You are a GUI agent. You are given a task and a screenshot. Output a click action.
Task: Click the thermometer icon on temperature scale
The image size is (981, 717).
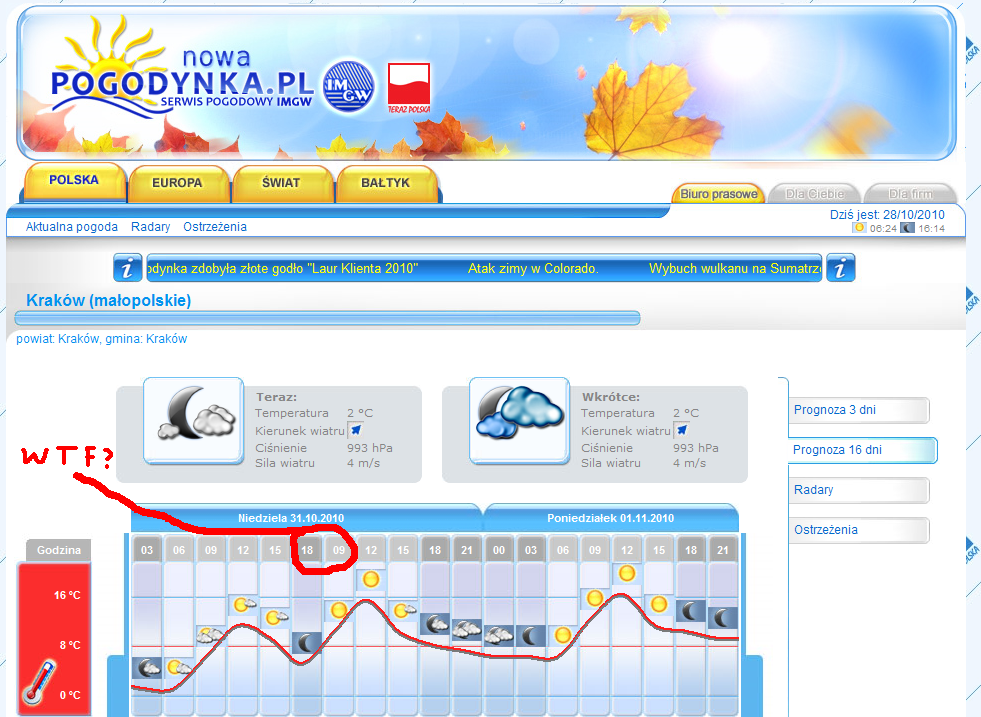point(39,682)
